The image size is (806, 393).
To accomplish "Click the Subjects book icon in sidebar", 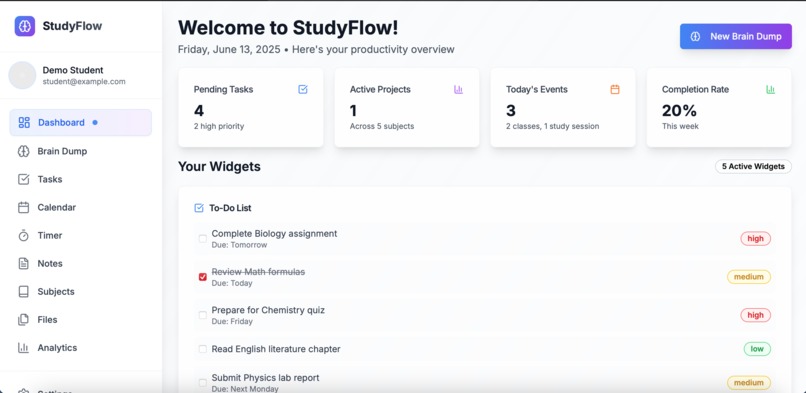I will tap(24, 292).
